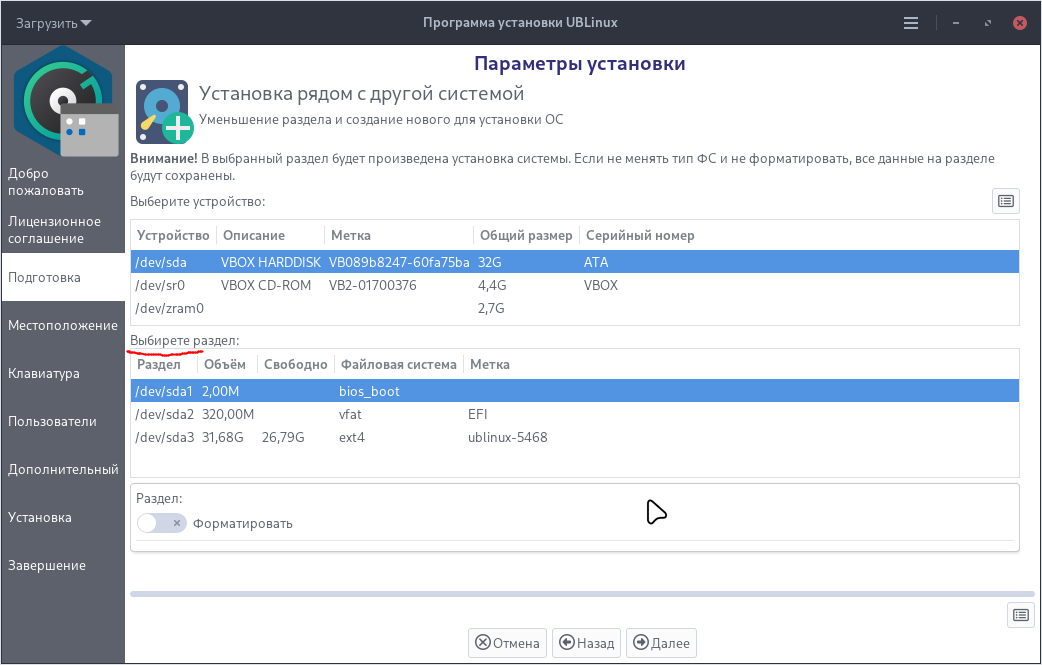Go back with the Назад button

click(586, 642)
